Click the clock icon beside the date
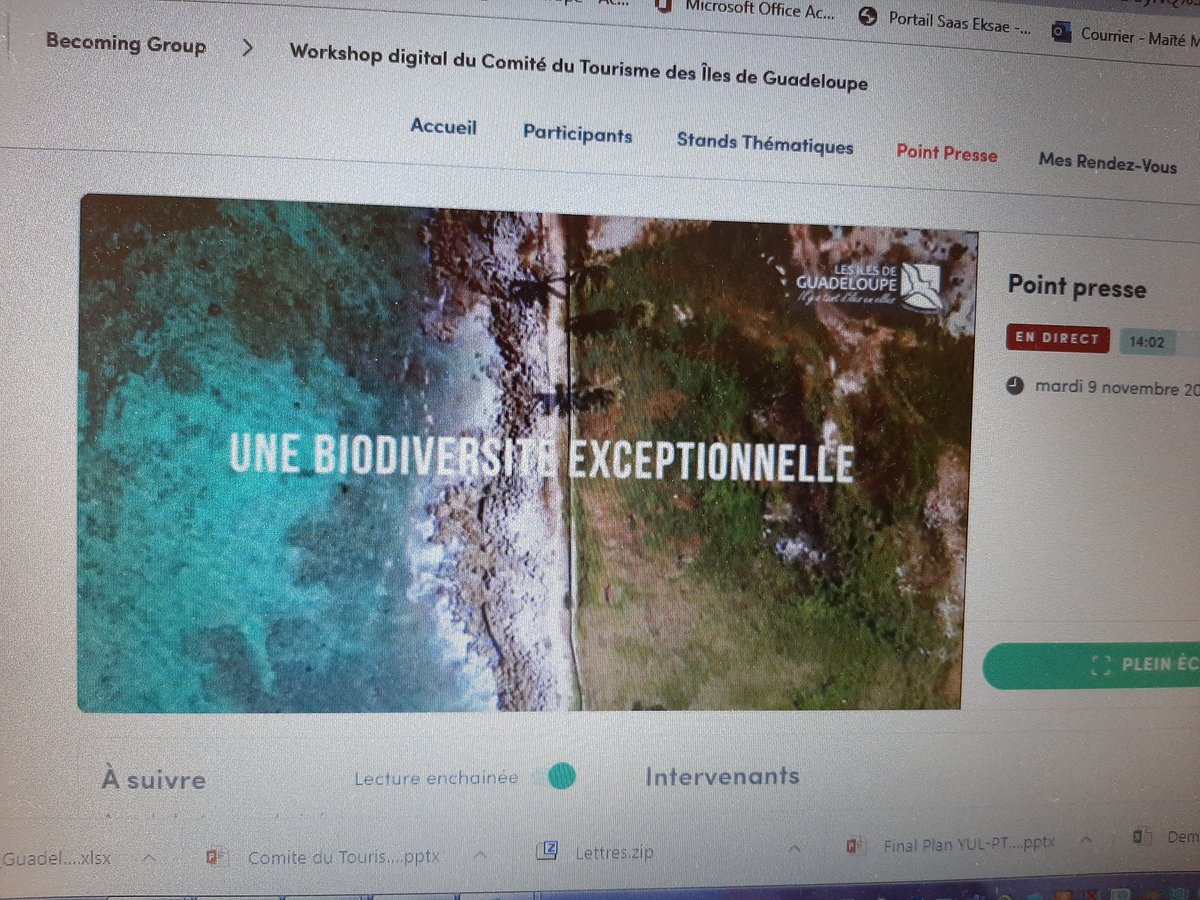The width and height of the screenshot is (1200, 900). click(1015, 384)
